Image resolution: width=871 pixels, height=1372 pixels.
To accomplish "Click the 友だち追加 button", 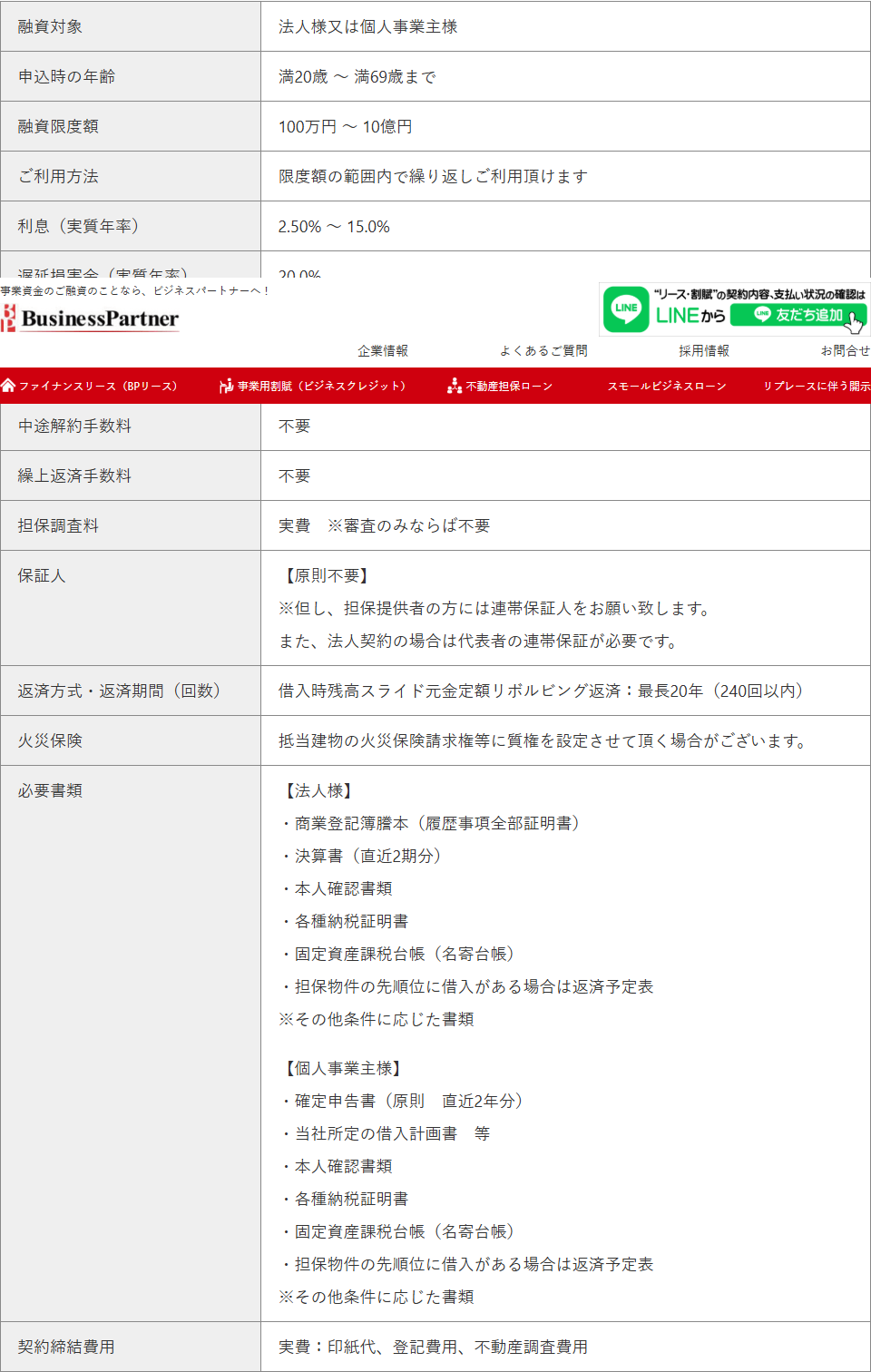I will pos(799,315).
